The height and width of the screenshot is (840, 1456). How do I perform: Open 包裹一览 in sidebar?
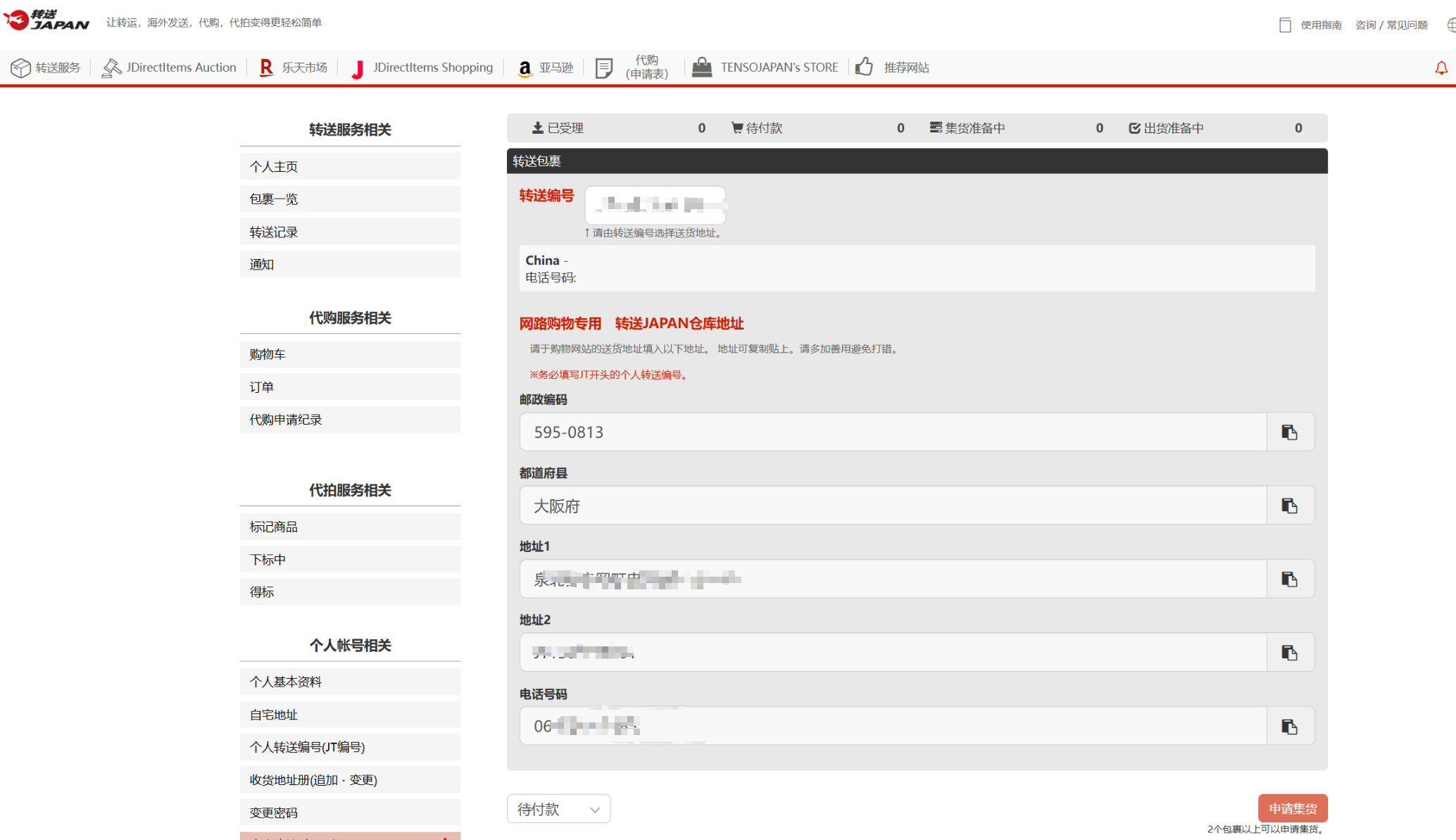350,199
